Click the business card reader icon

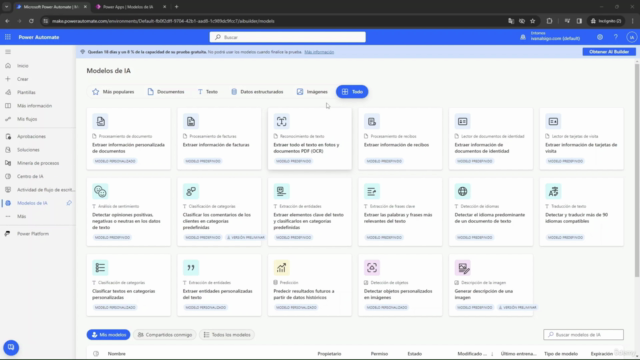coord(553,121)
